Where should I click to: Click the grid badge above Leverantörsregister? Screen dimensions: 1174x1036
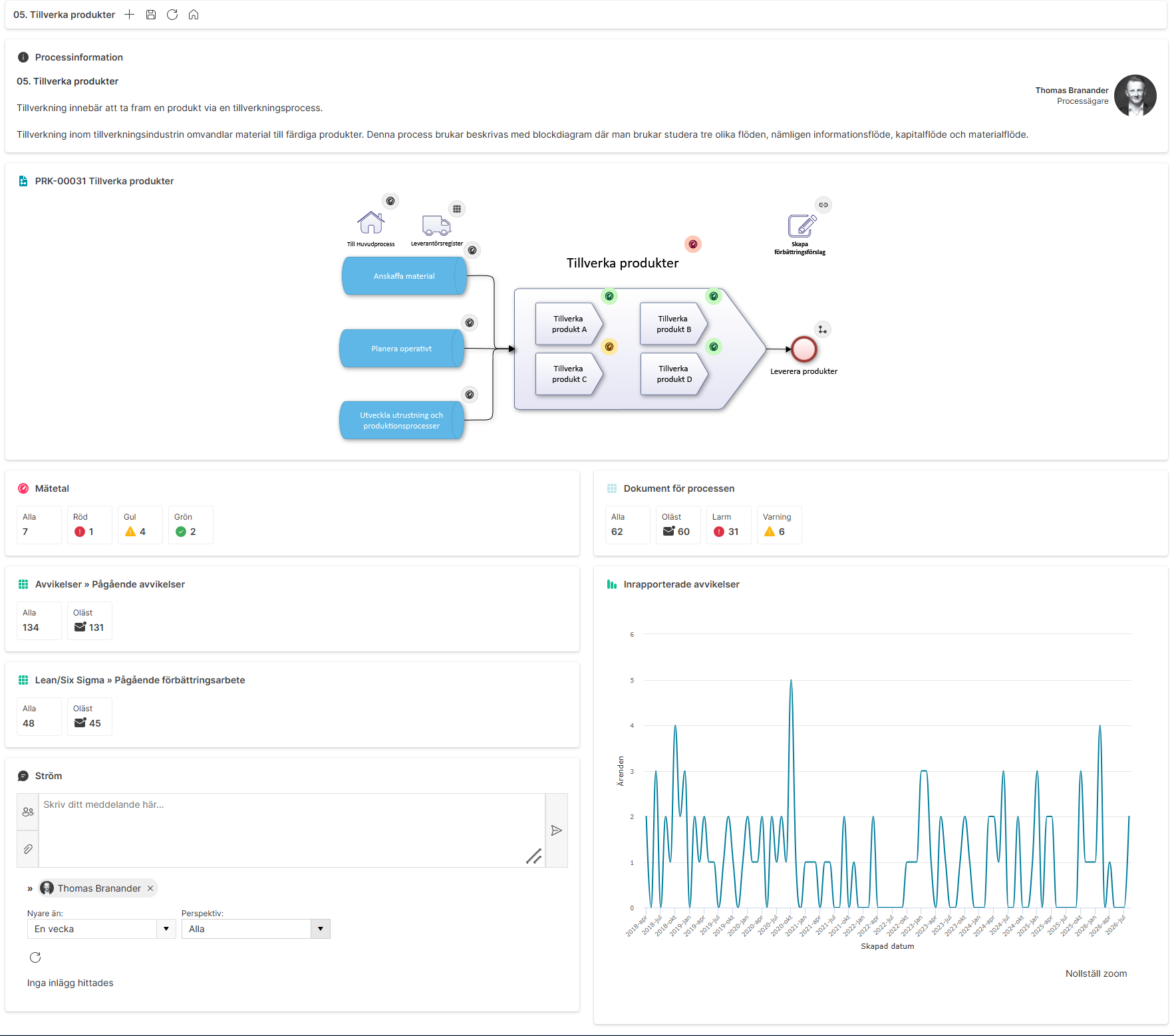pyautogui.click(x=457, y=209)
